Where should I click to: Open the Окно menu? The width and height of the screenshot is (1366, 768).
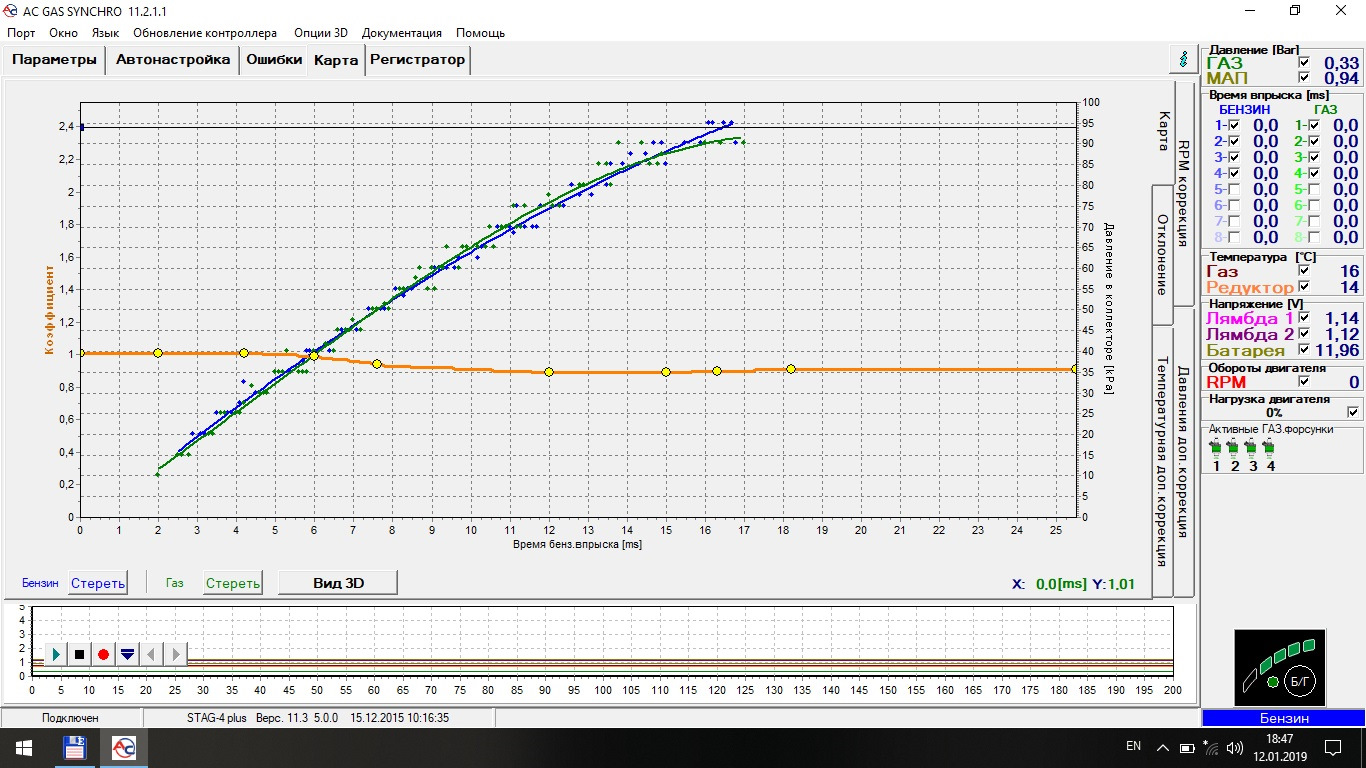(x=63, y=33)
